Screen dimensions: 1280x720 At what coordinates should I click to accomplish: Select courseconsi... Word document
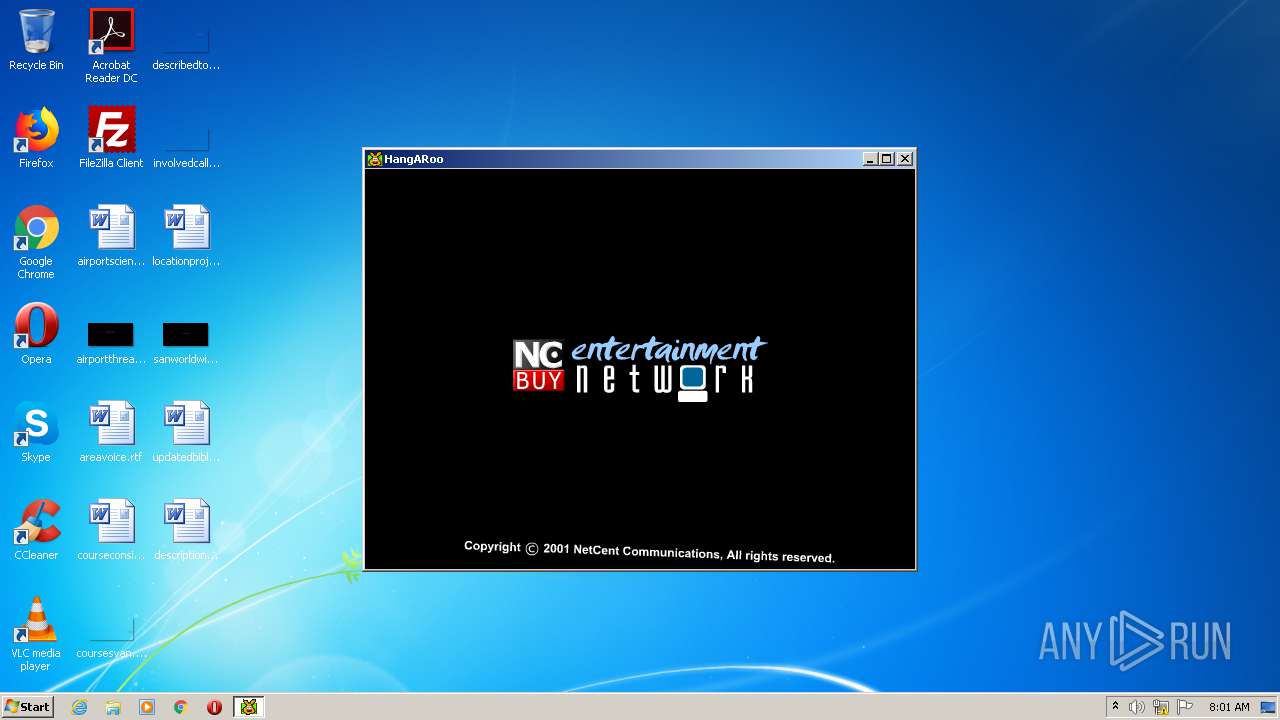point(111,531)
